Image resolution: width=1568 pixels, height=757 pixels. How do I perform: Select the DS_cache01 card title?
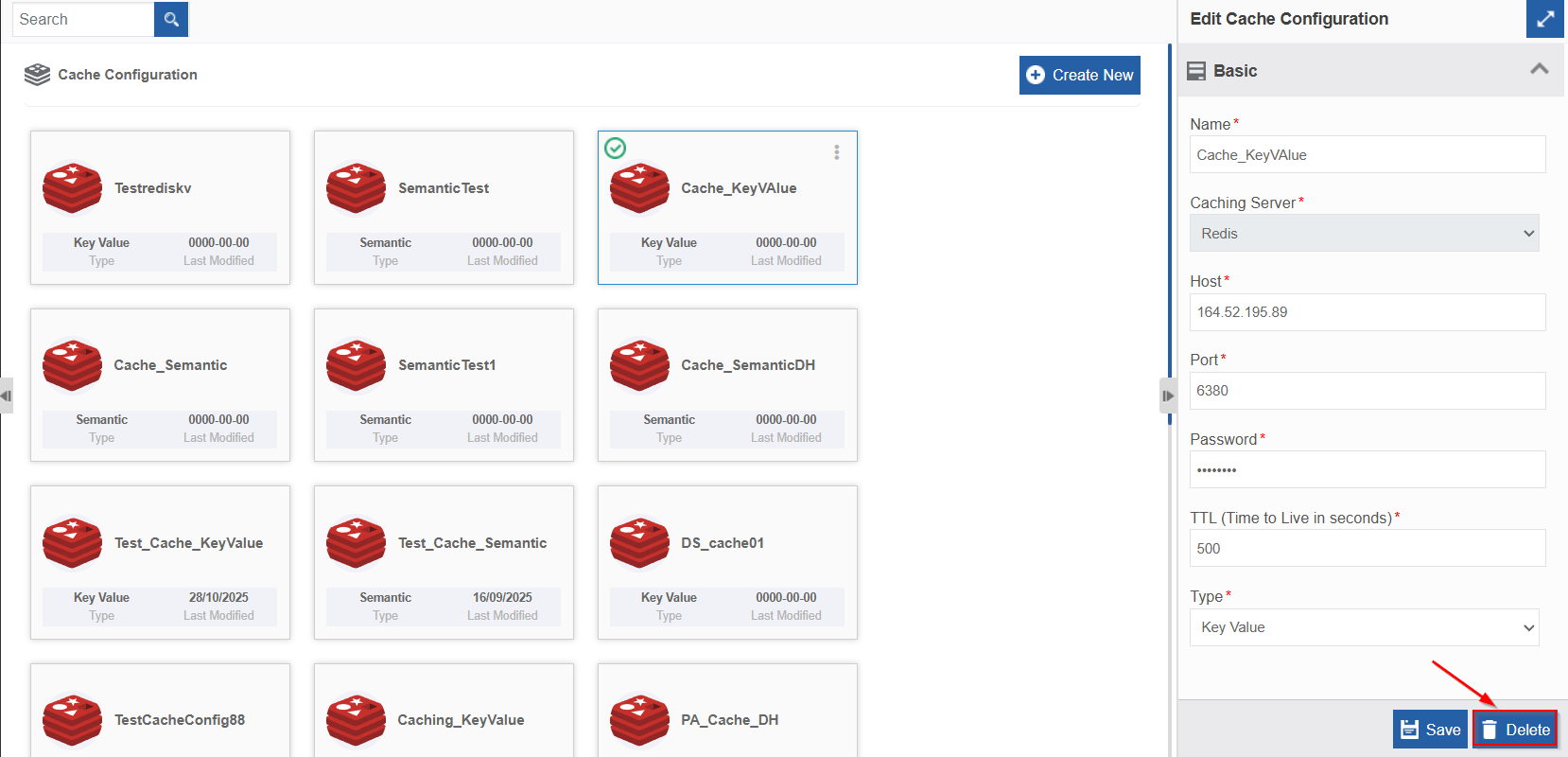[x=723, y=543]
